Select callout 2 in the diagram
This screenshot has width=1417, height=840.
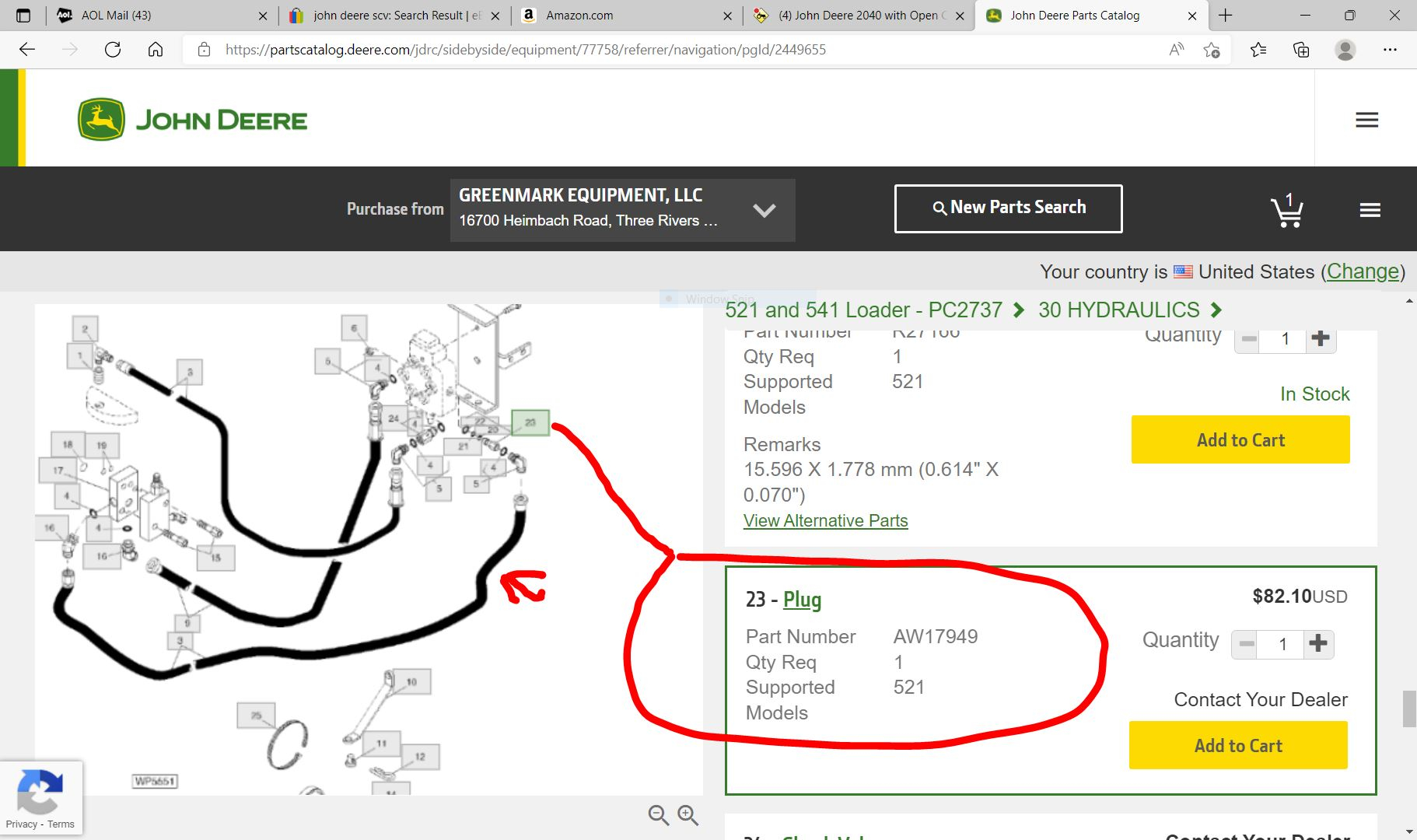tap(86, 329)
